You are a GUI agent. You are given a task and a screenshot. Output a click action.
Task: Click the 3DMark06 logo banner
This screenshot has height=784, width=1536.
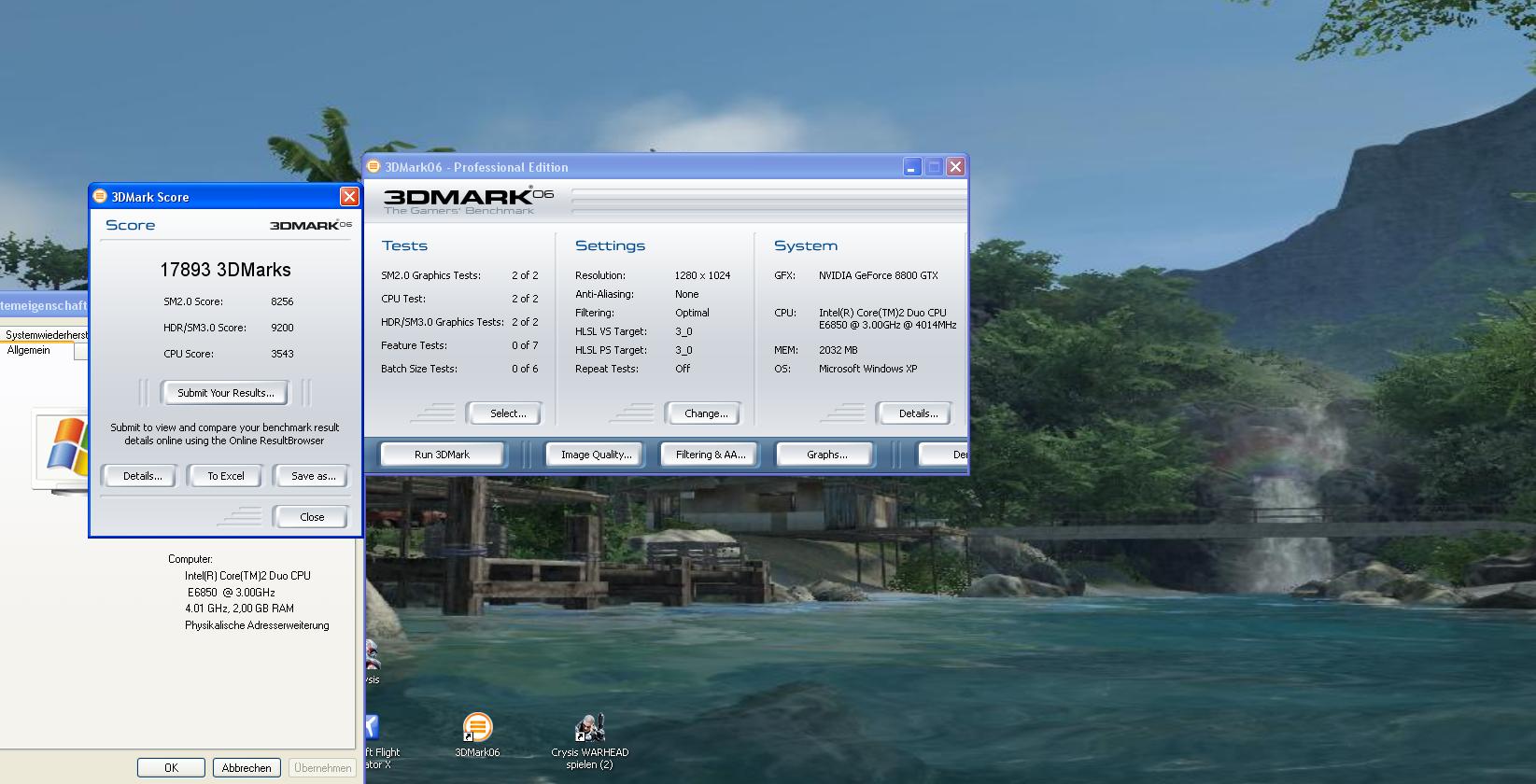click(x=468, y=200)
